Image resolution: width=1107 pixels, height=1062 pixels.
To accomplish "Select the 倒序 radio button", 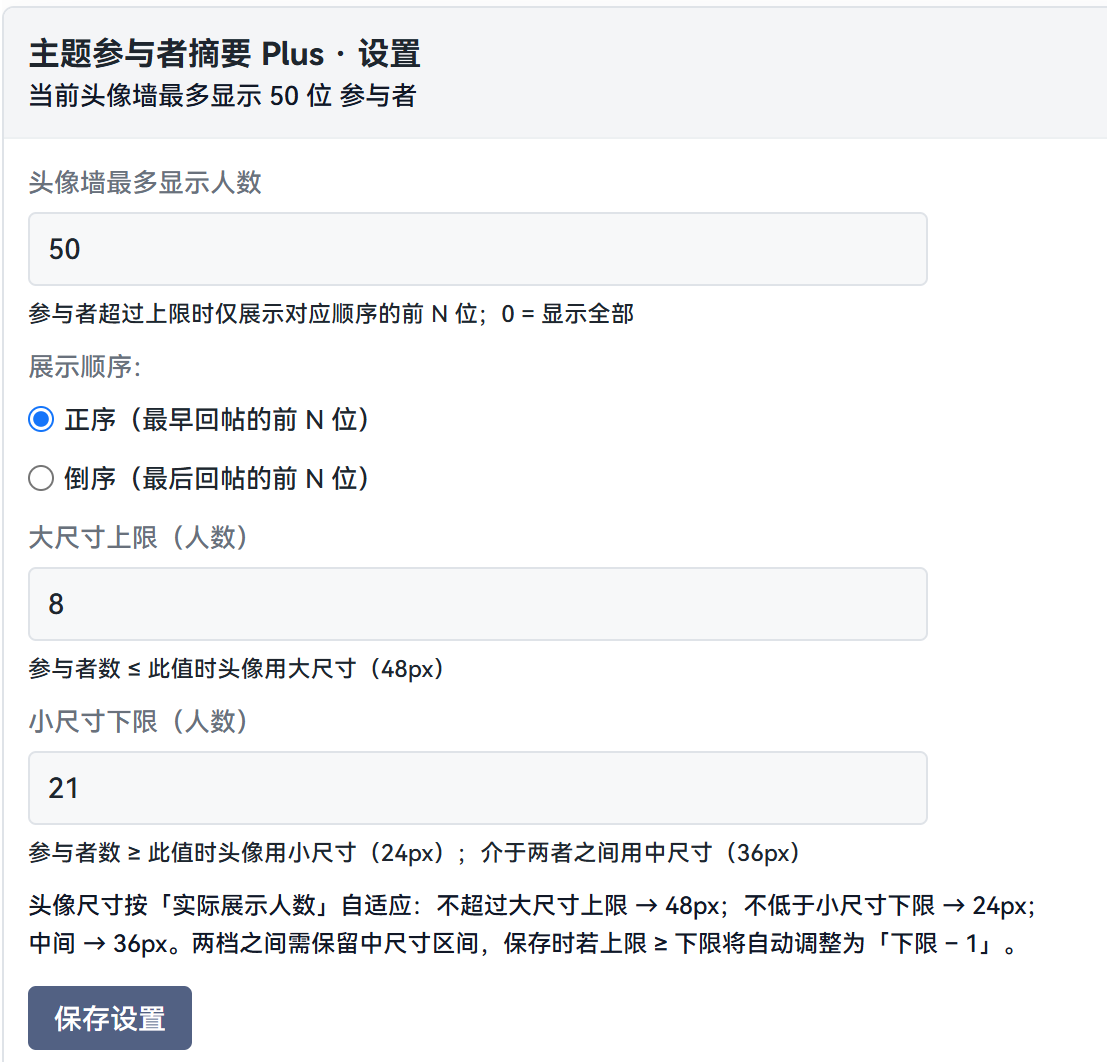I will click(x=41, y=478).
